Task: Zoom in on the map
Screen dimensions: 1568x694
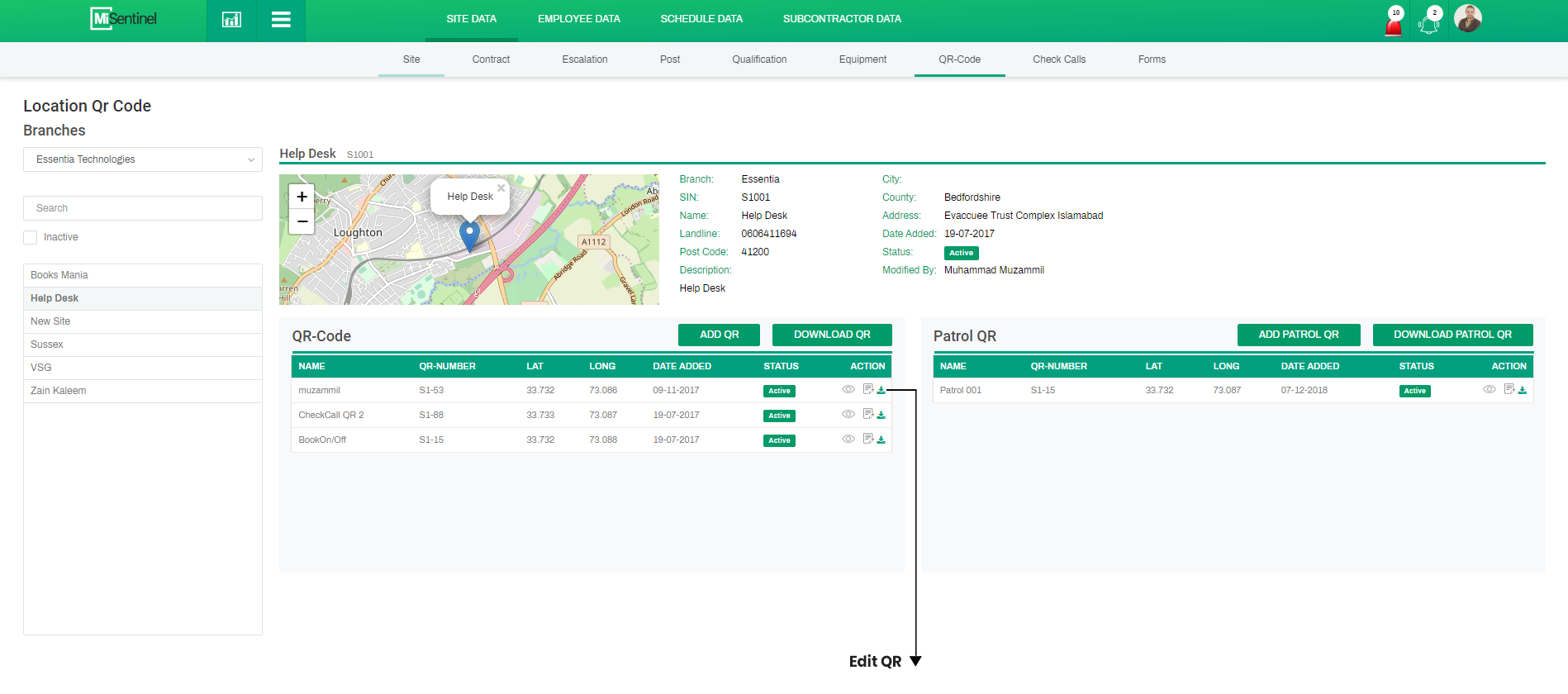Action: coord(302,197)
